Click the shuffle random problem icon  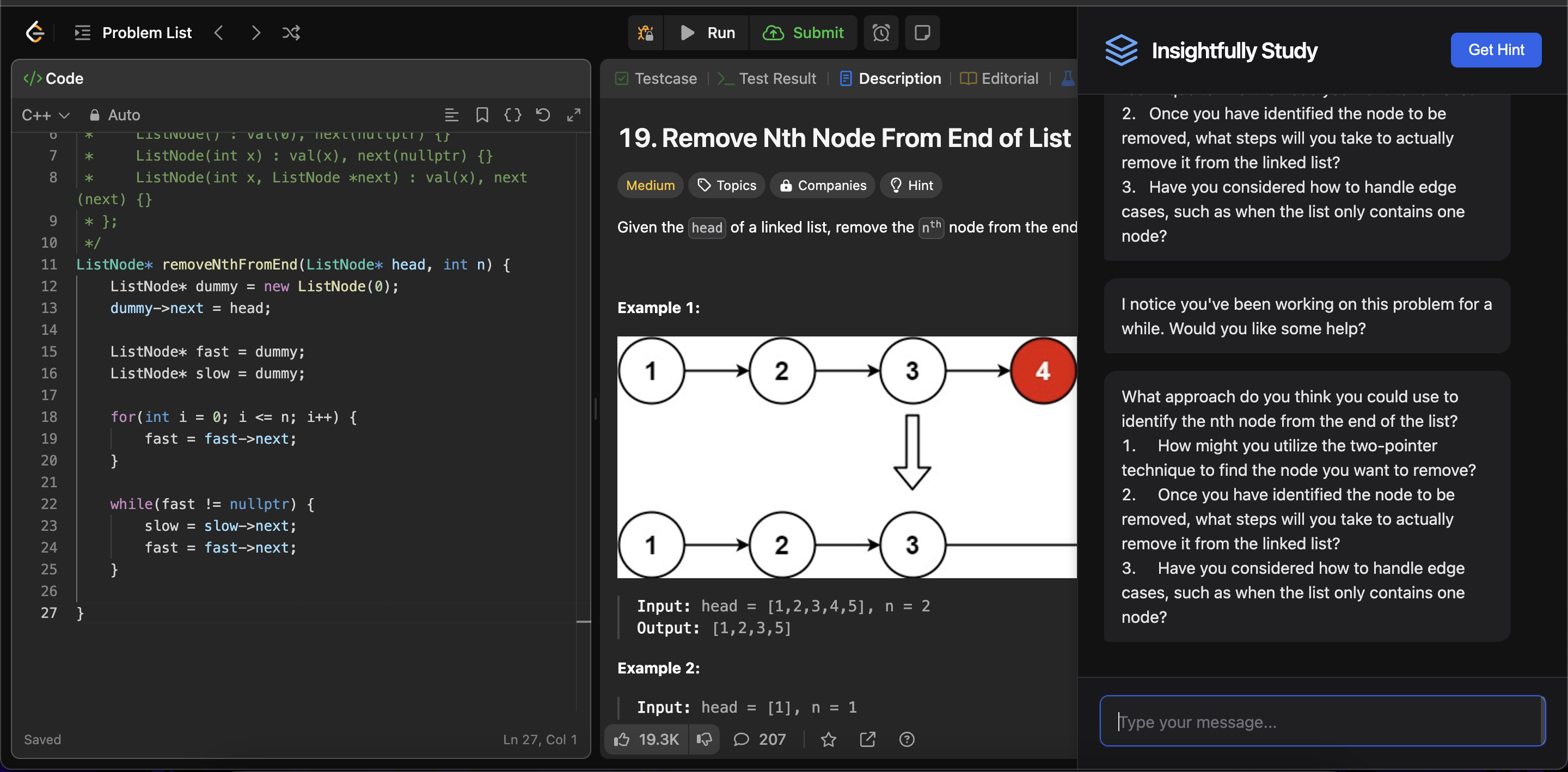(291, 33)
